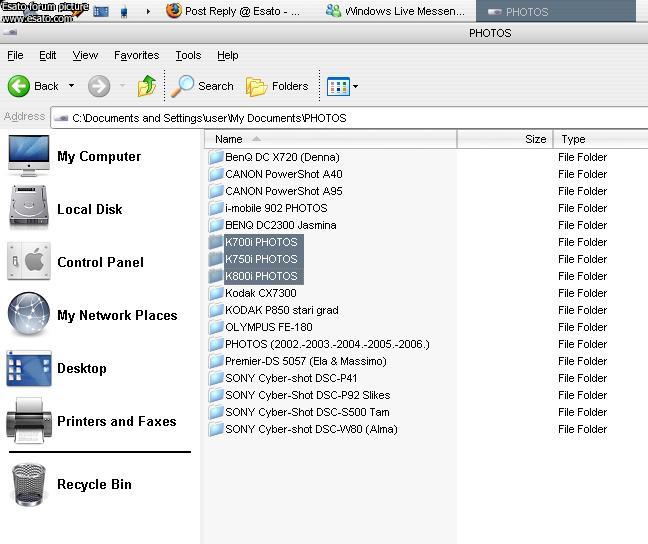Open the Control Panel sidebar icon
Image resolution: width=648 pixels, height=544 pixels.
pyautogui.click(x=29, y=261)
